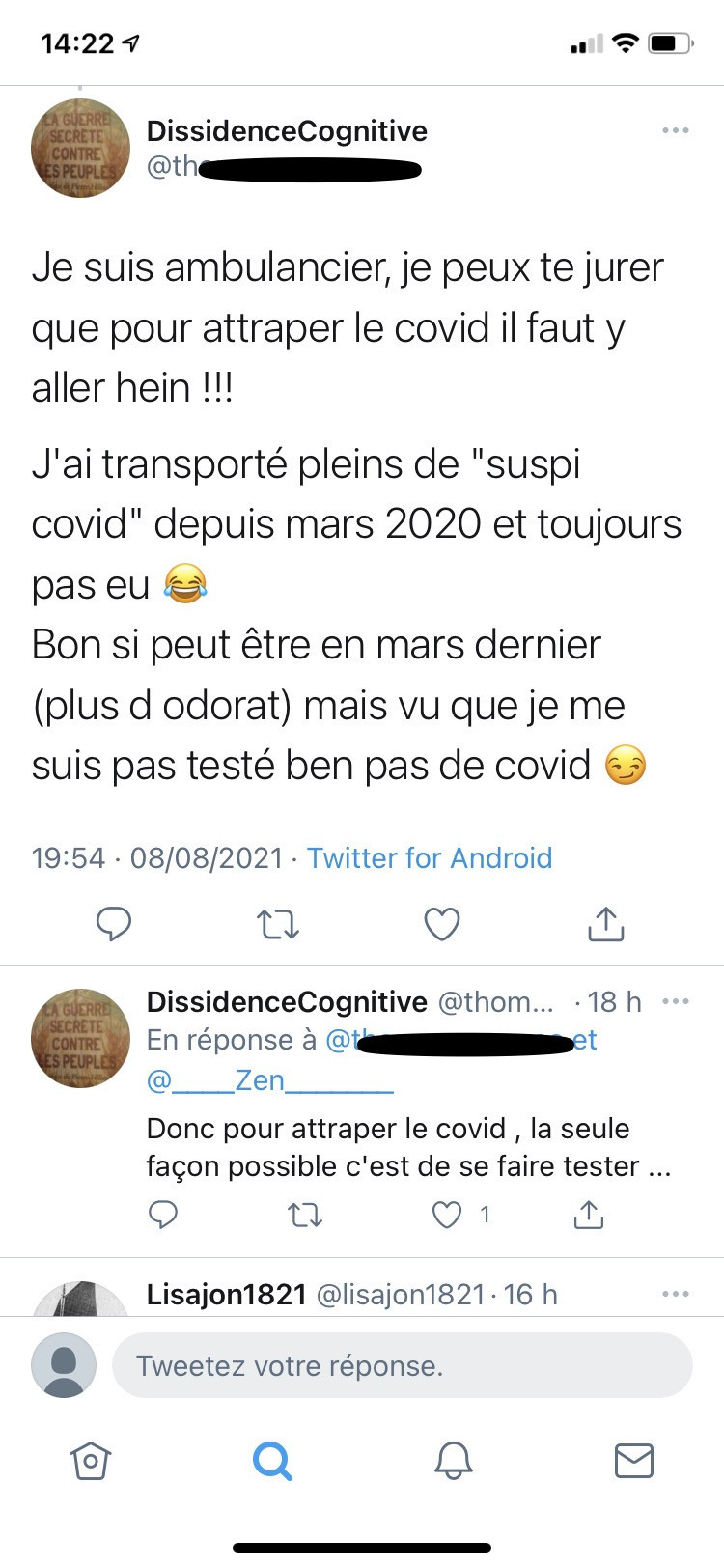Open the Search tab
The width and height of the screenshot is (724, 1568).
(x=272, y=1461)
